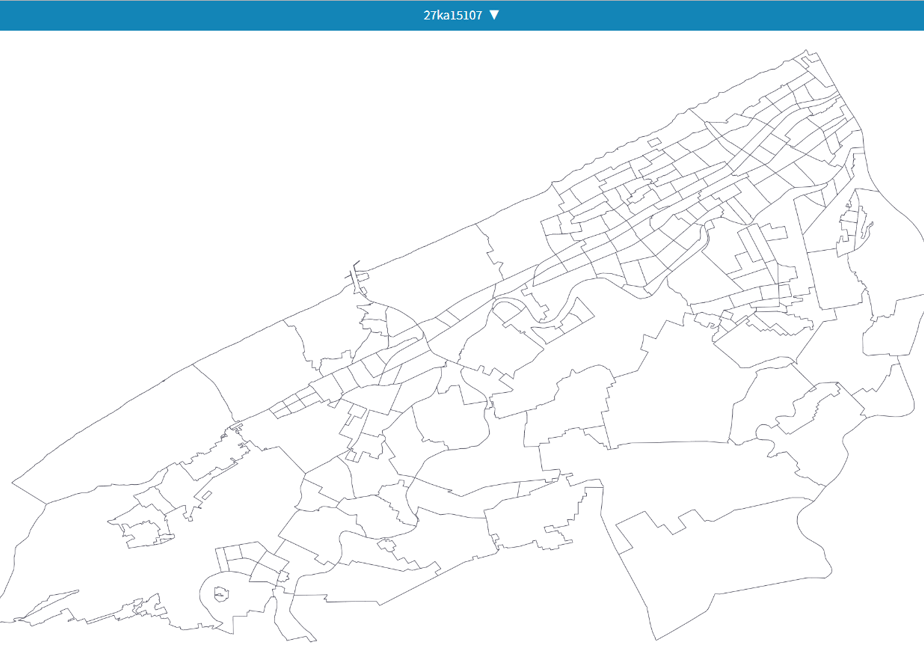924x660 pixels.
Task: Open the 27ka15107 dropdown arrow
Action: pyautogui.click(x=494, y=15)
